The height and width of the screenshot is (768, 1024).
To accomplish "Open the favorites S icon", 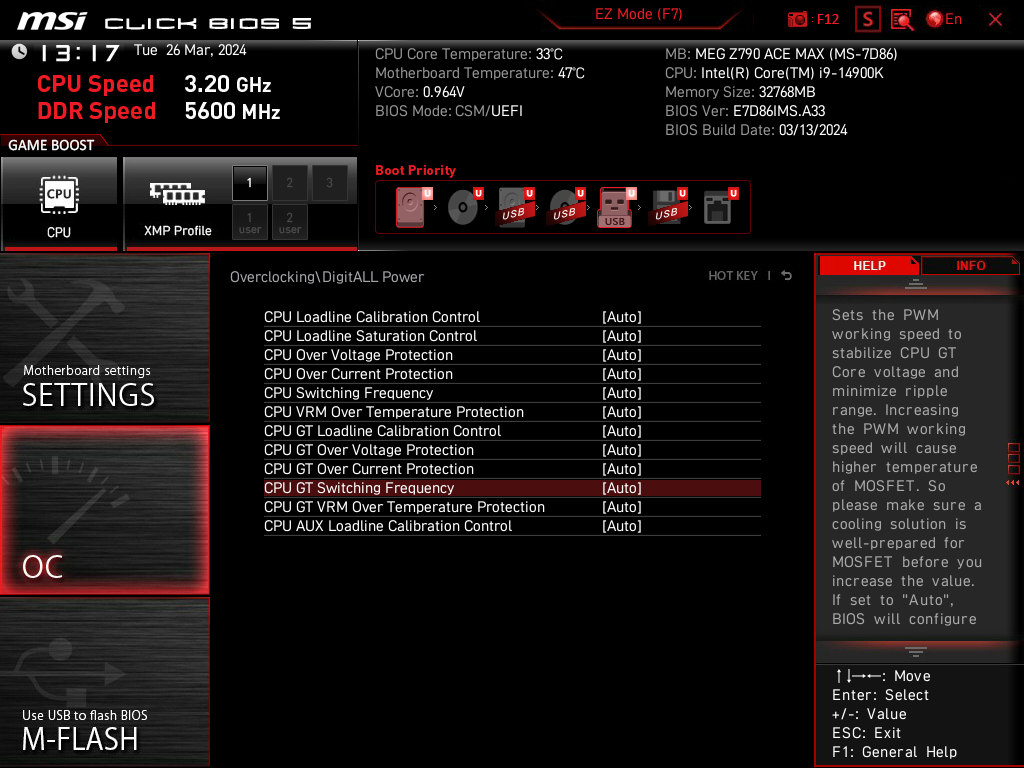I will pyautogui.click(x=868, y=20).
